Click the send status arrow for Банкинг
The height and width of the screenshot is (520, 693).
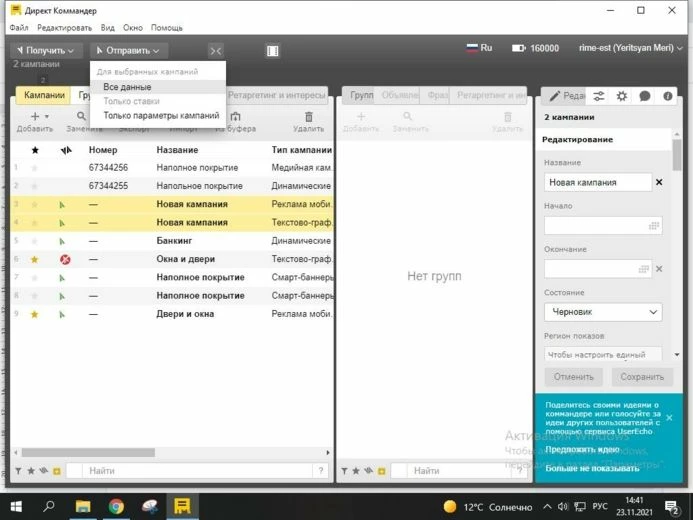tap(62, 241)
